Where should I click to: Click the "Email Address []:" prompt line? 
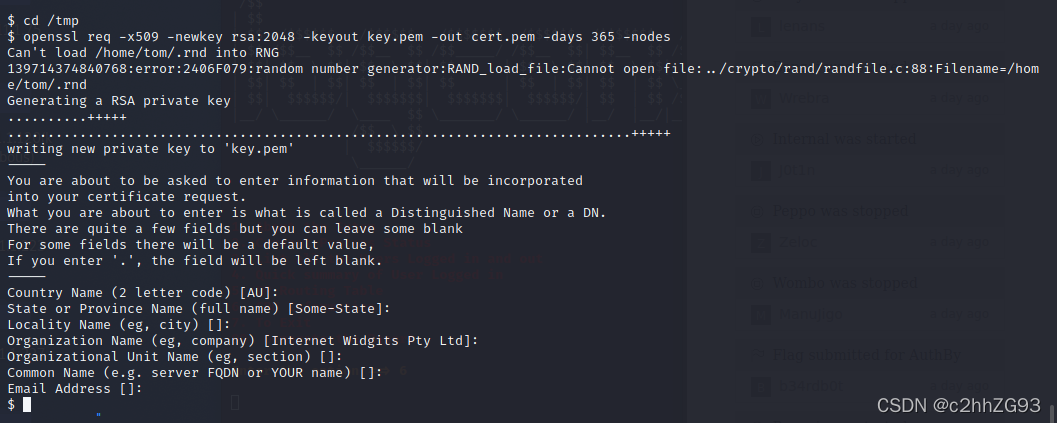(x=75, y=389)
